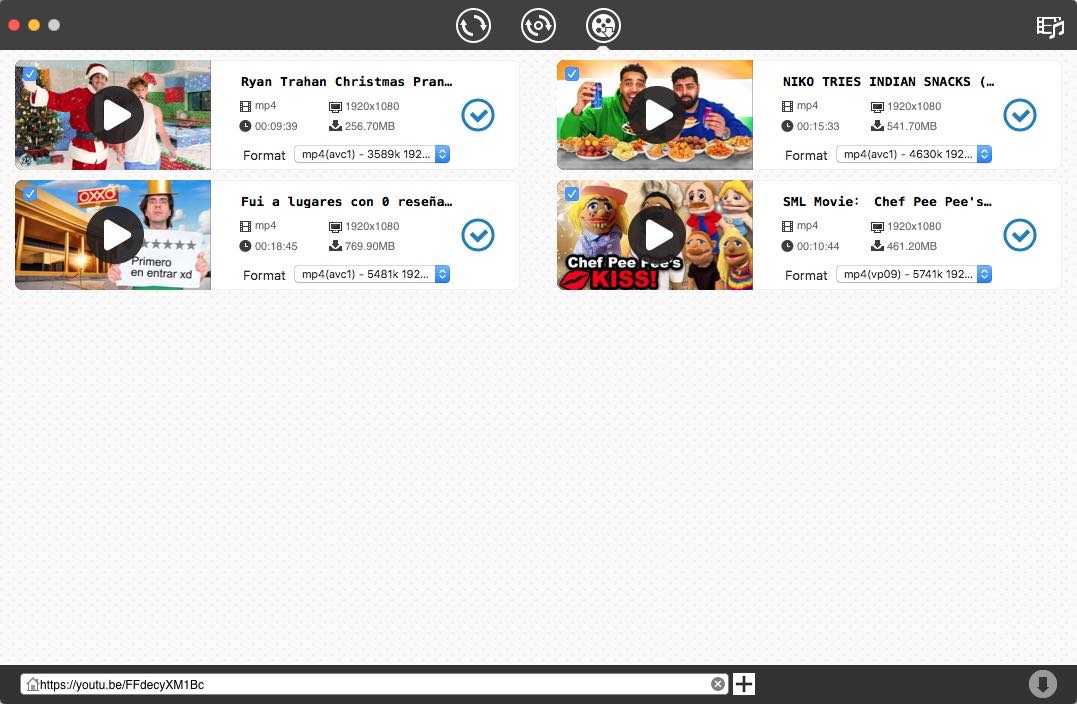Click the download size icon on SML Movie card
The width and height of the screenshot is (1077, 704).
[877, 245]
